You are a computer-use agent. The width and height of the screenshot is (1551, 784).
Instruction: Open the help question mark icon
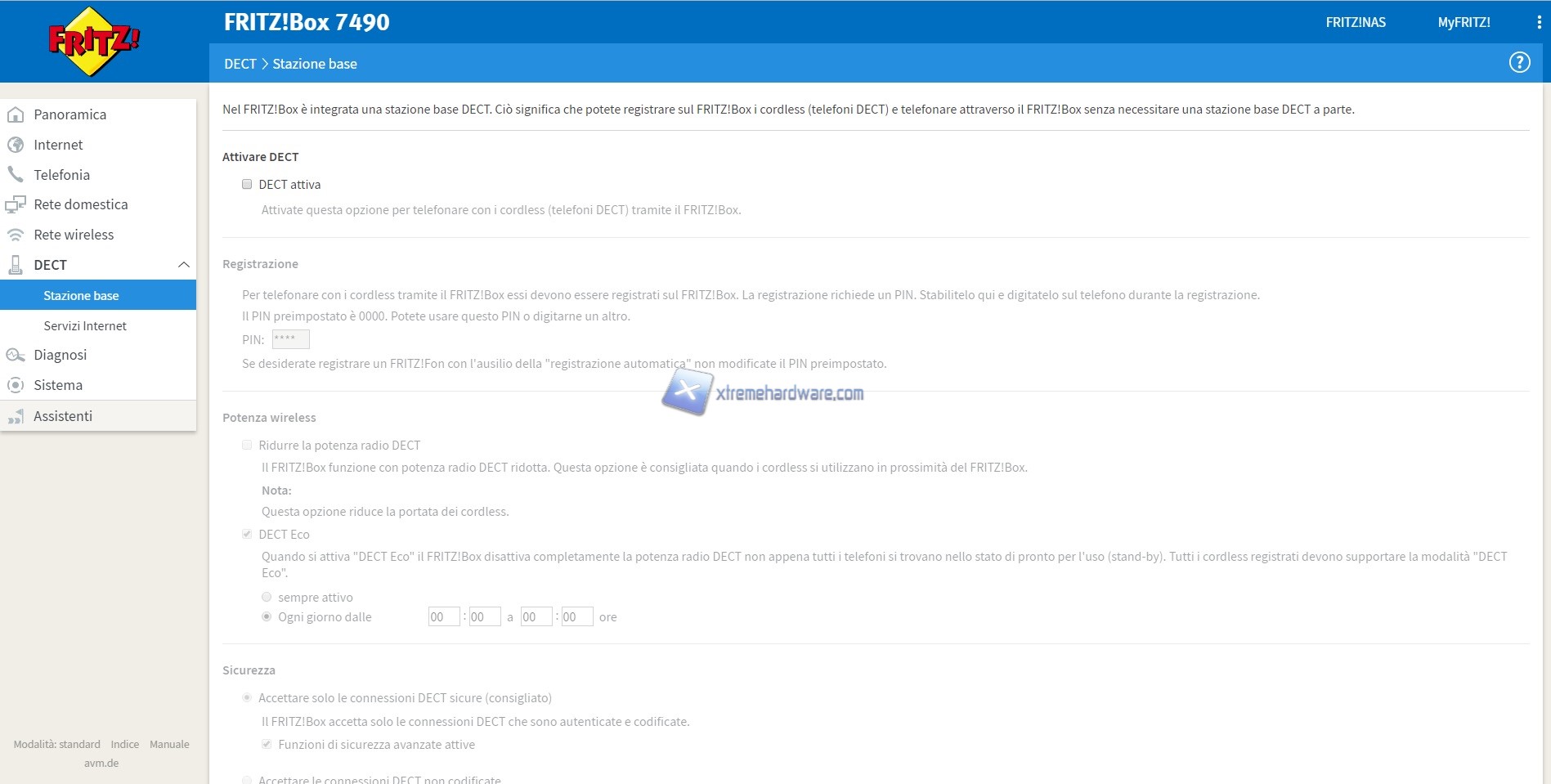point(1519,63)
